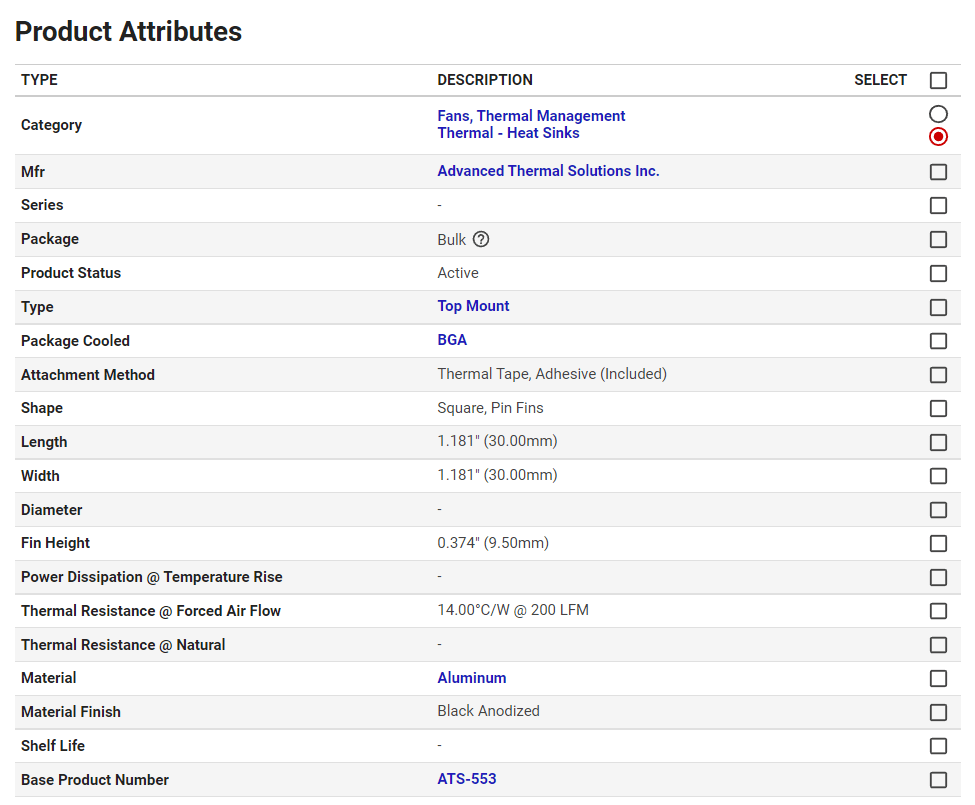Click the 'Attachment Method' row label
The image size is (975, 805).
tap(88, 375)
